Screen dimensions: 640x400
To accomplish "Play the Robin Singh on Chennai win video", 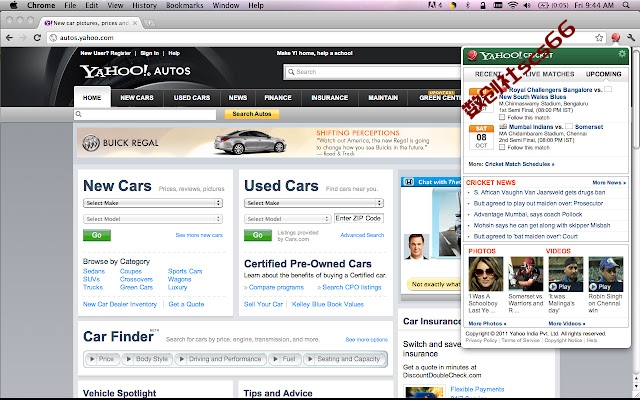I will click(x=606, y=274).
